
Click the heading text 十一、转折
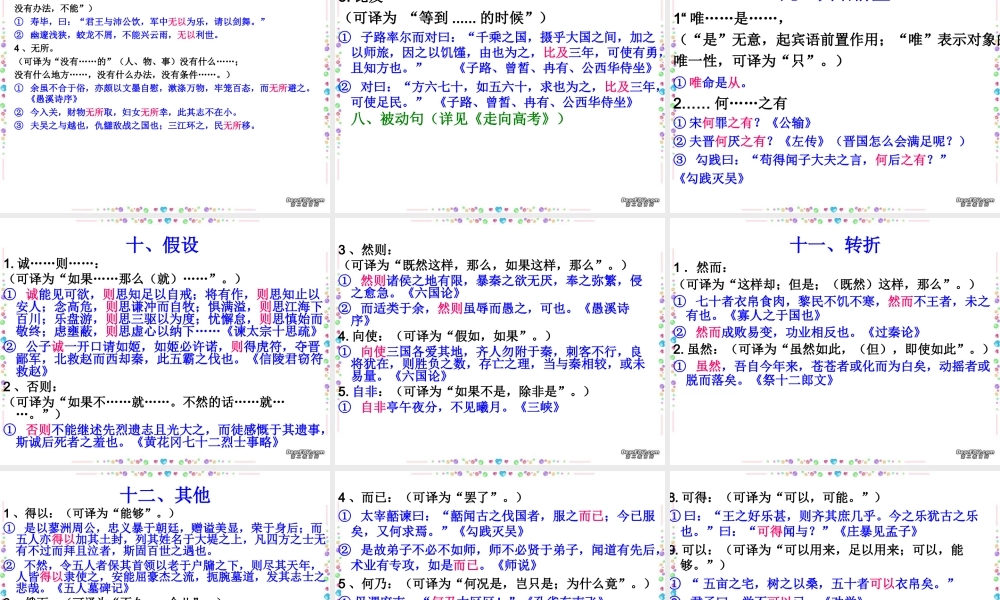(x=835, y=245)
